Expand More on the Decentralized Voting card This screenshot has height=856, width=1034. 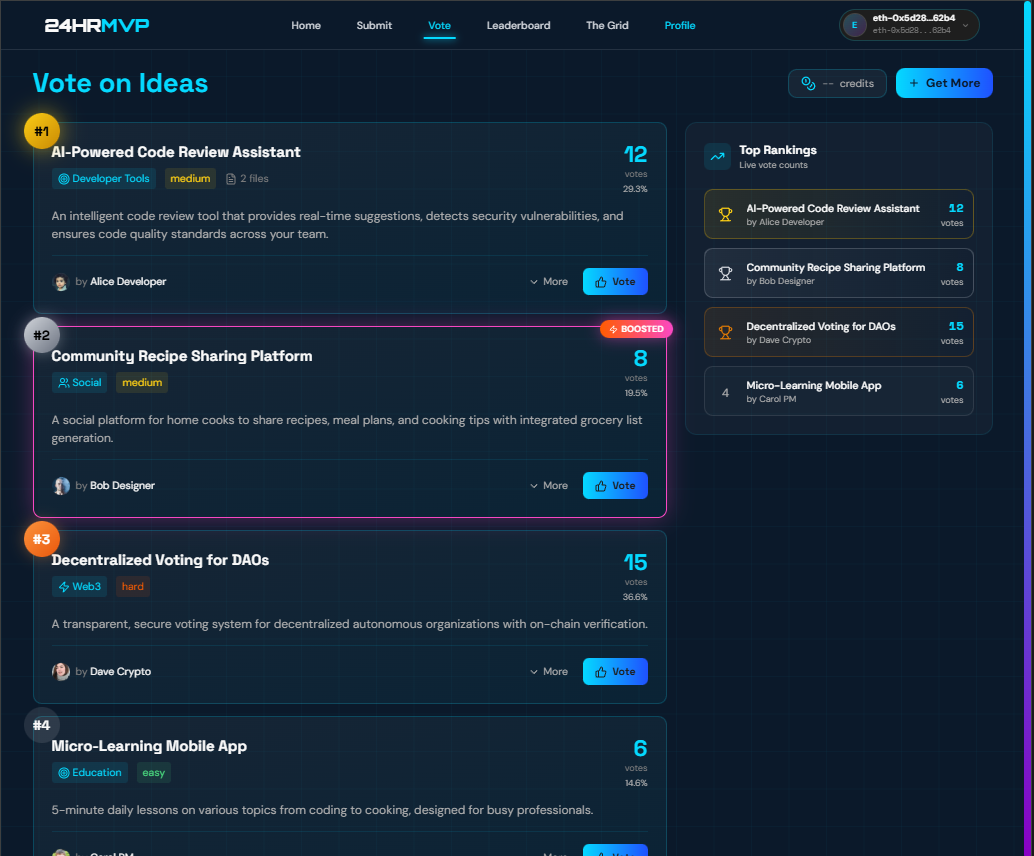coord(548,671)
